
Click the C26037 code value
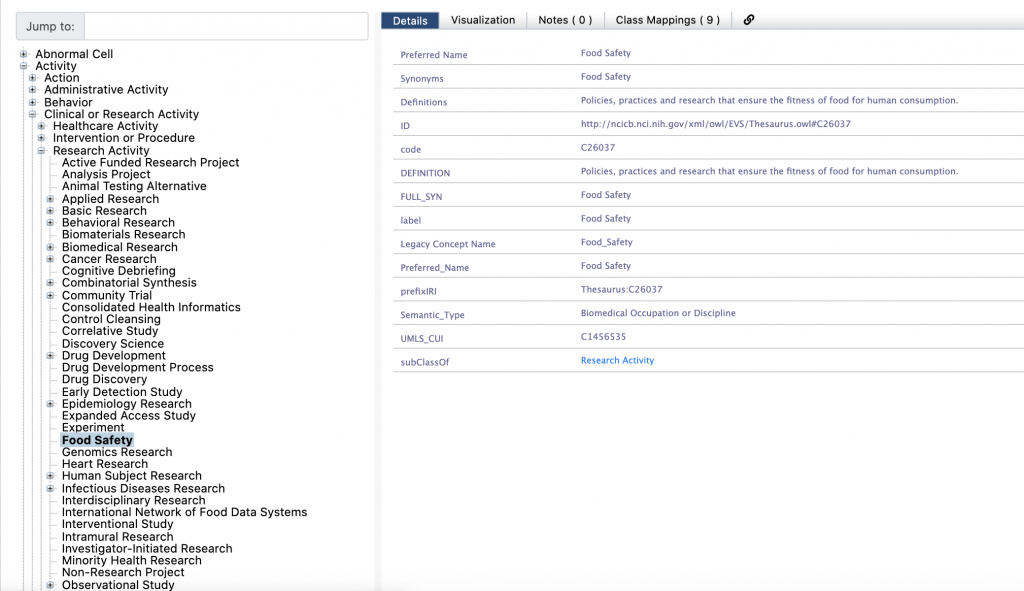[x=598, y=148]
